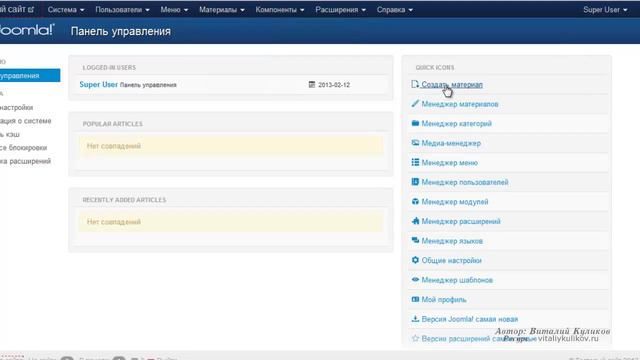Open the Система dropdown menu

[66, 9]
